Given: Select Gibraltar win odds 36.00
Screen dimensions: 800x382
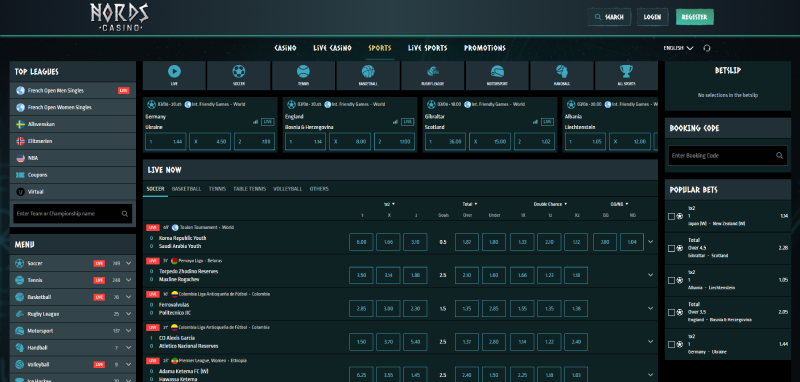Looking at the screenshot, I should pyautogui.click(x=445, y=142).
